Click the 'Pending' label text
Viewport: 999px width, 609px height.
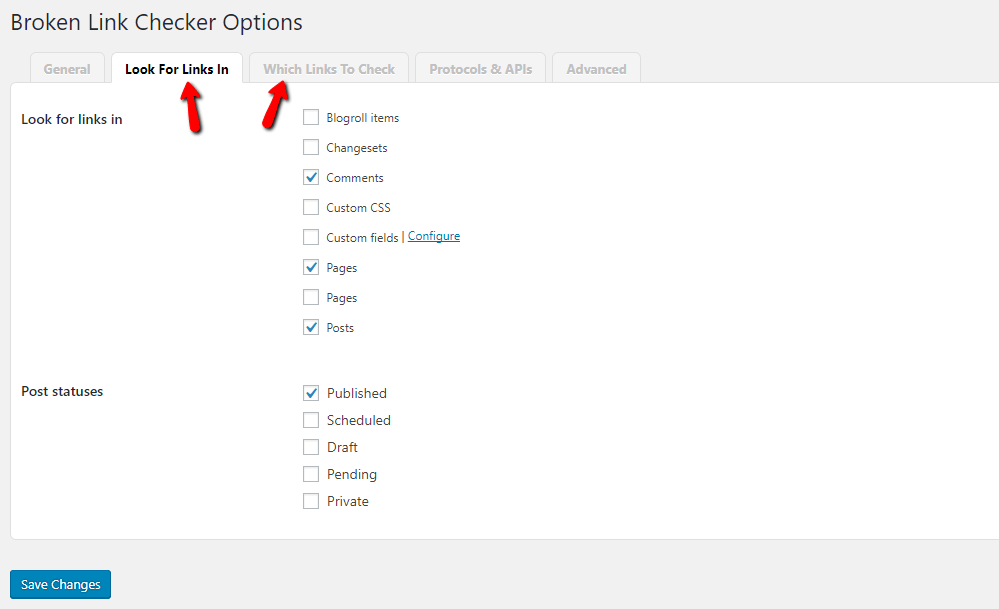[x=352, y=475]
